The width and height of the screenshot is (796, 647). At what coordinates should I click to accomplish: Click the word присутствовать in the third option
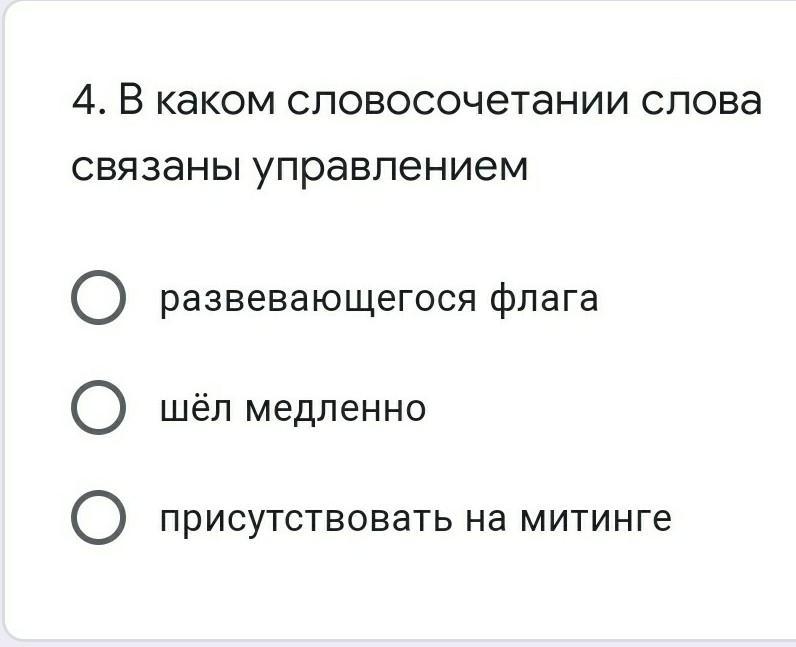coord(306,519)
